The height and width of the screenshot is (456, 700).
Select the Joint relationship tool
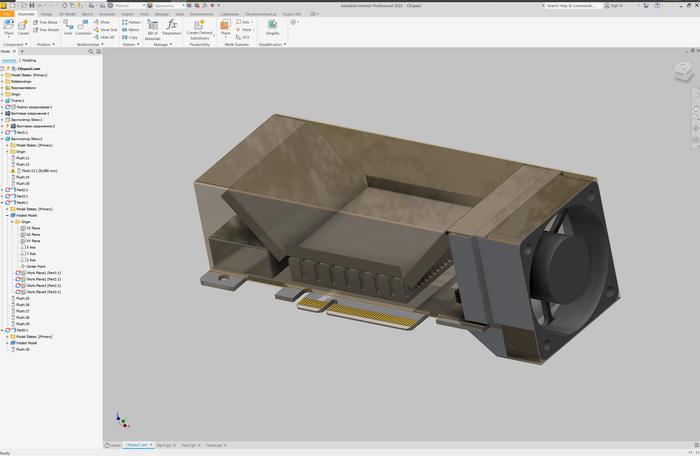click(x=68, y=27)
